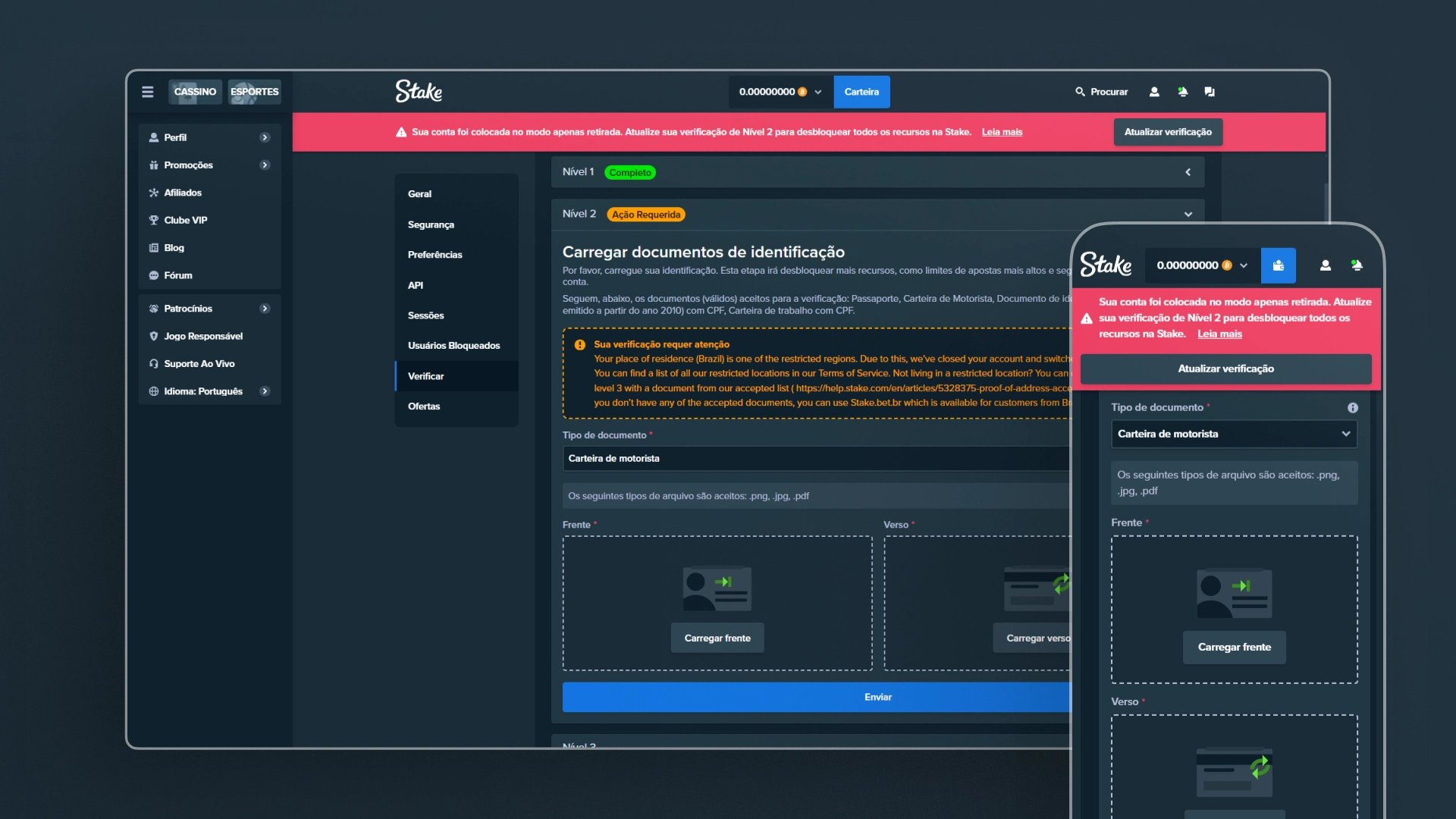Viewport: 1456px width, 819px height.
Task: Open desktop Tipo de documento dropdown
Action: [817, 458]
